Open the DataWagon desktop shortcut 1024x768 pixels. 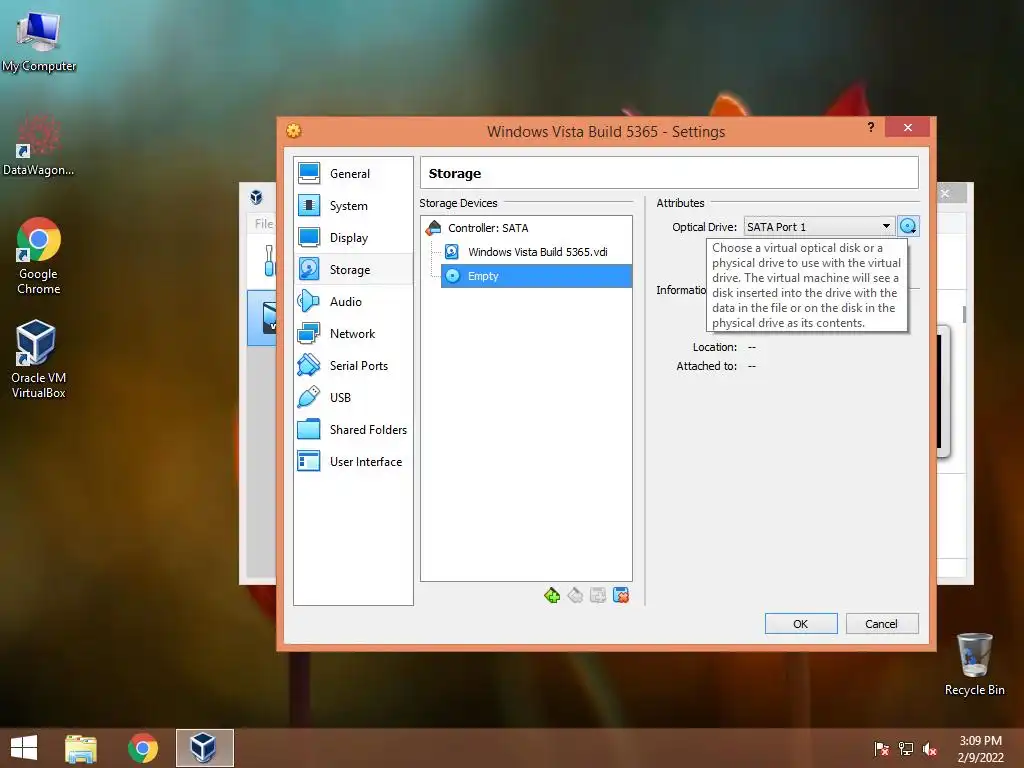click(x=39, y=145)
